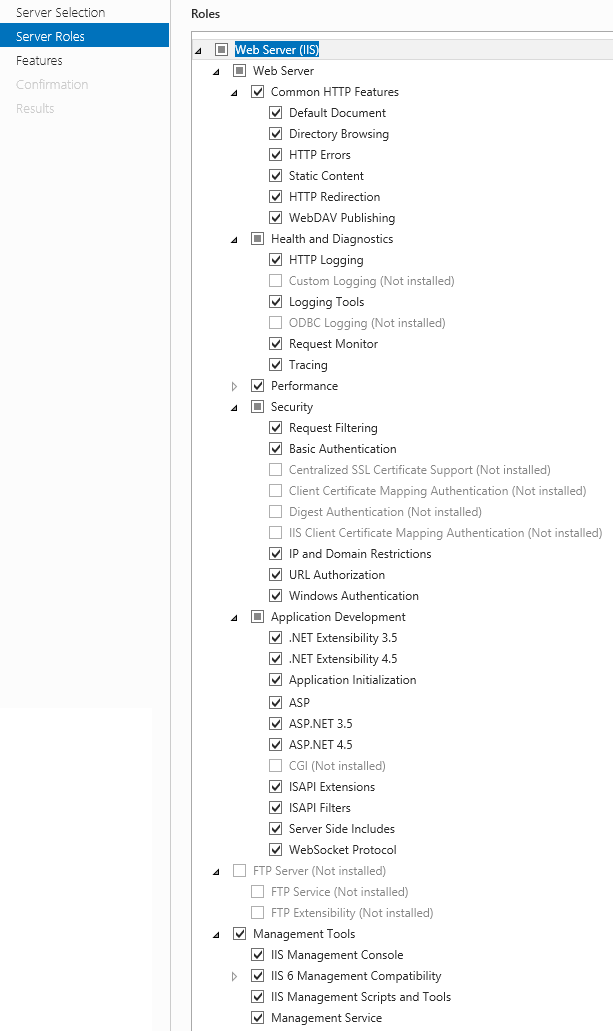
Task: Uncheck the WebSocket Protocol checkbox
Action: point(276,850)
